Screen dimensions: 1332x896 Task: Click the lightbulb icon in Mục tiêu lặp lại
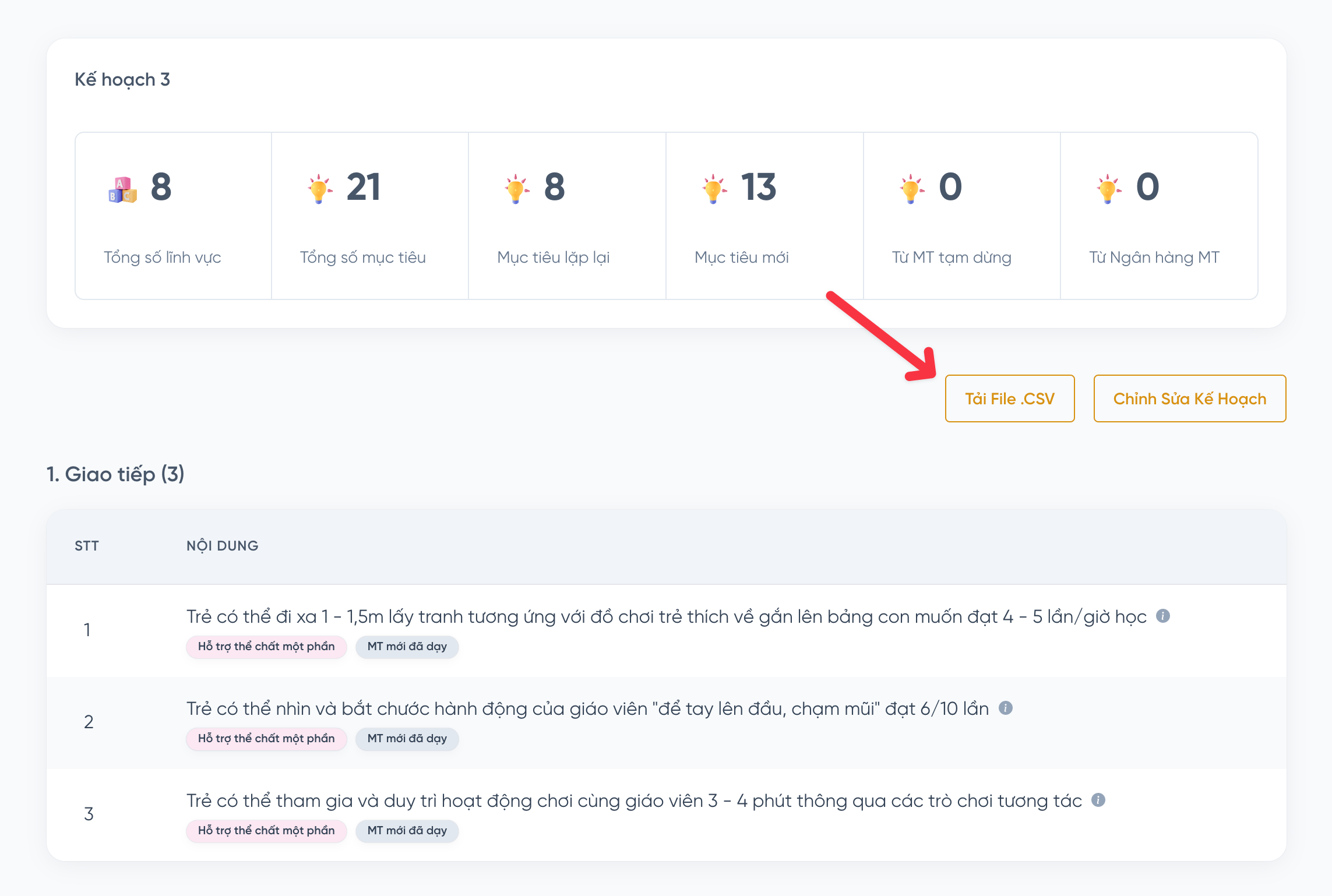[516, 189]
